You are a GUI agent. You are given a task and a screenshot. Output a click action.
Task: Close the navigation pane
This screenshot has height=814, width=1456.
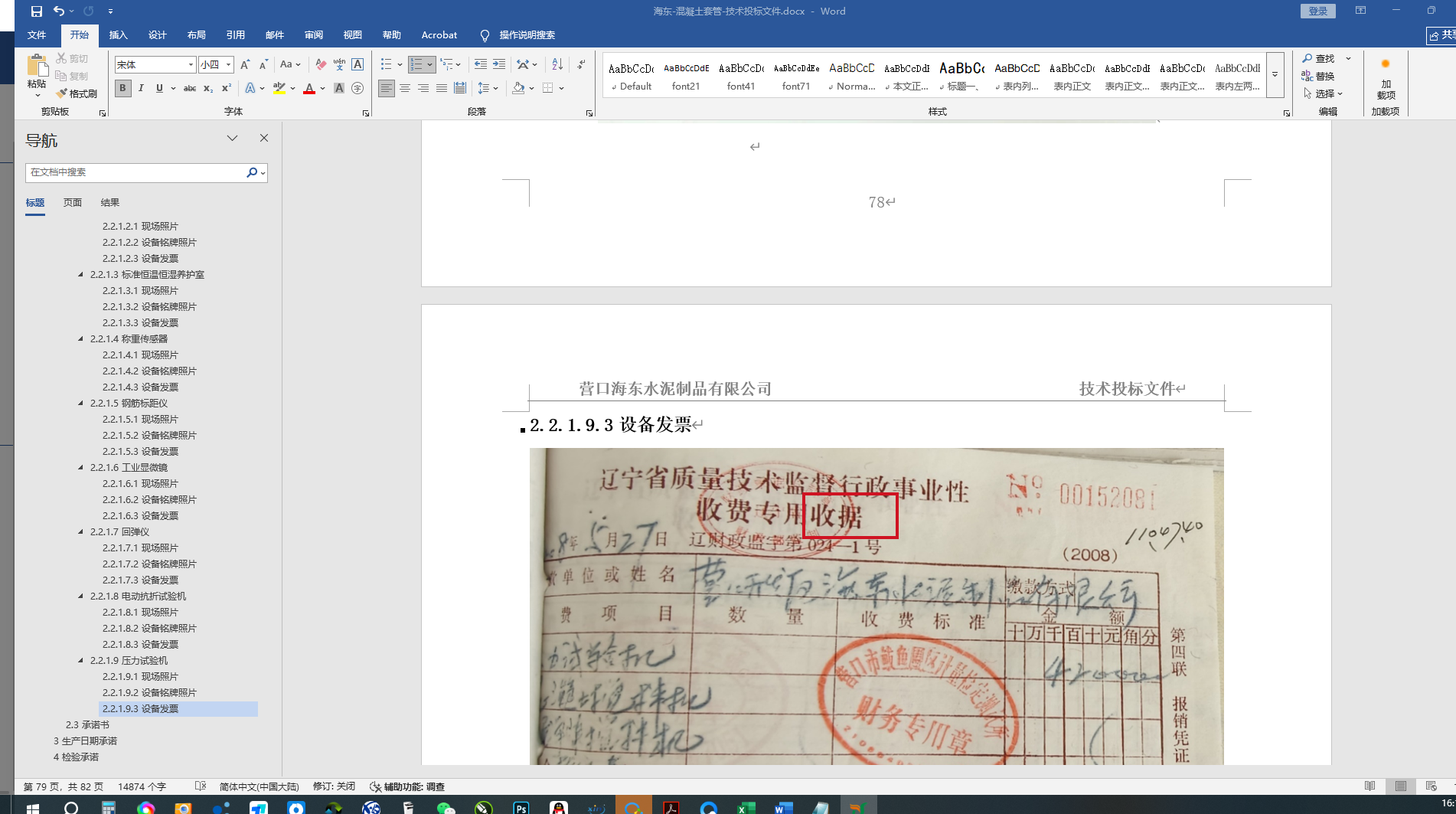click(x=264, y=138)
